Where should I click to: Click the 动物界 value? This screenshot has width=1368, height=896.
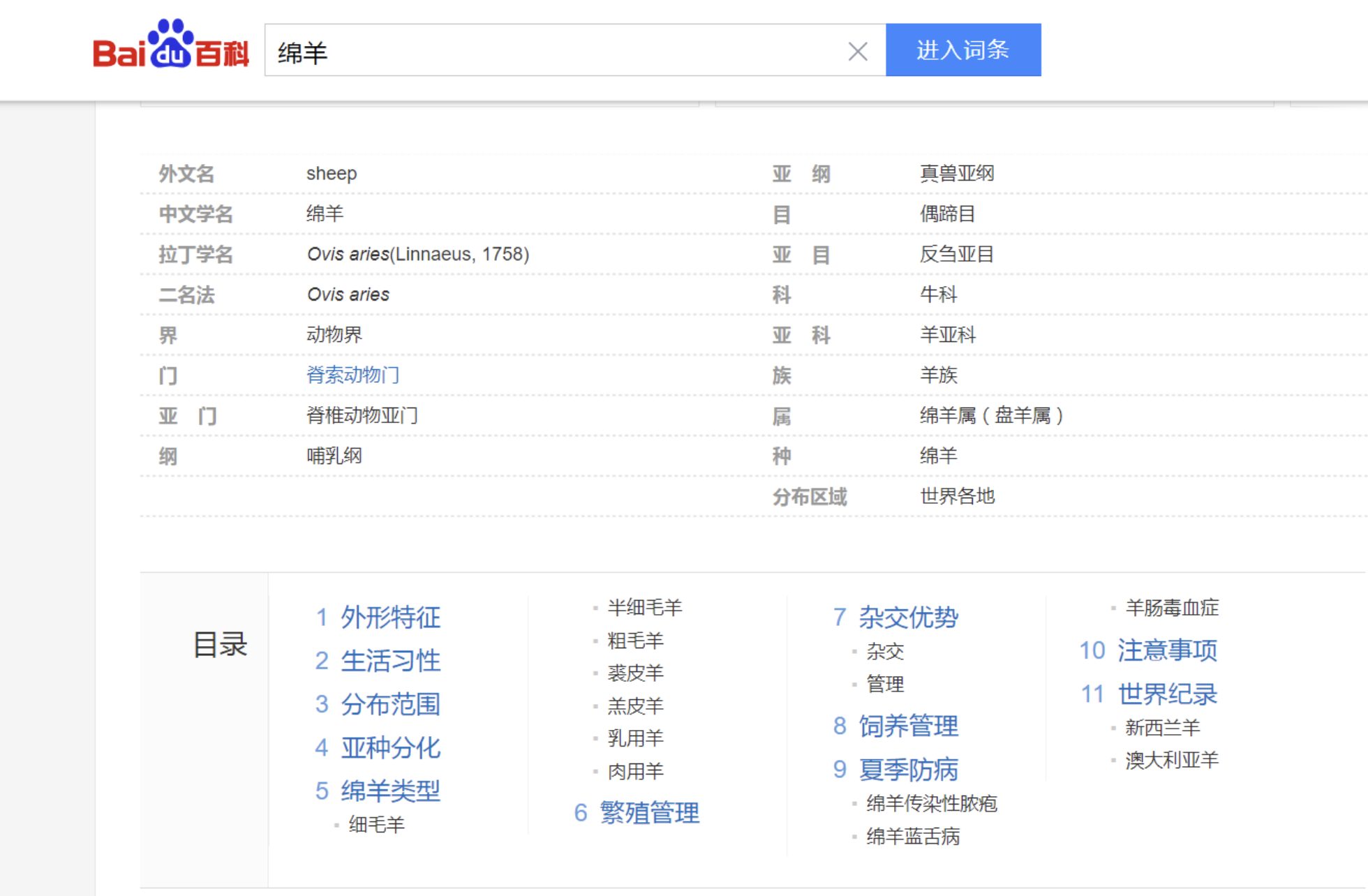334,335
